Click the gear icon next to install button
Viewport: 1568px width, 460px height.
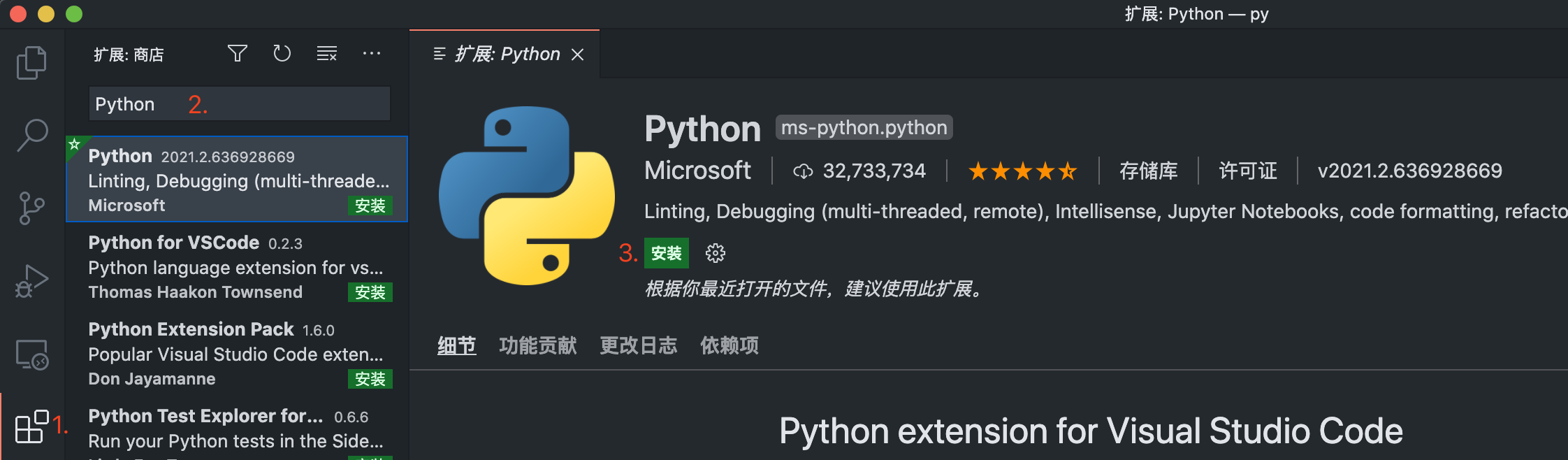(x=715, y=253)
